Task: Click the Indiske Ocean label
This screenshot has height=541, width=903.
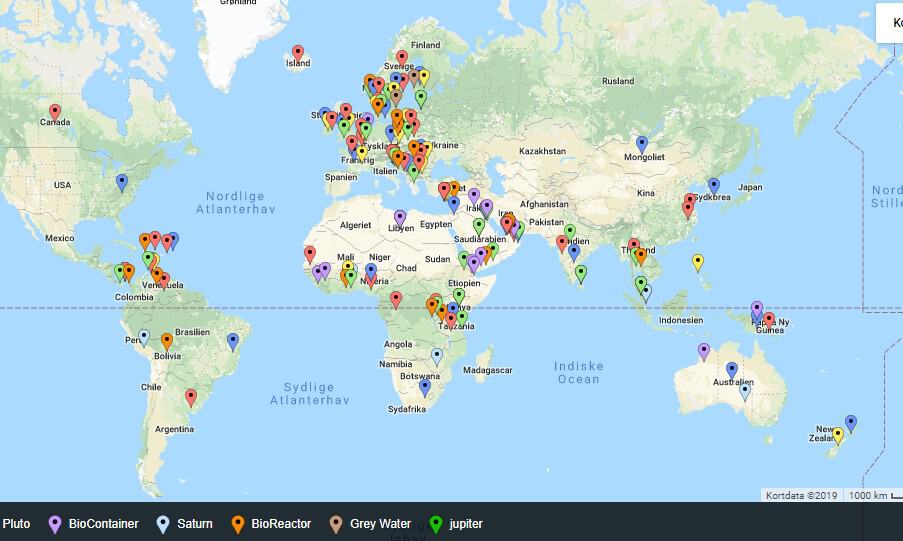Action: 579,373
